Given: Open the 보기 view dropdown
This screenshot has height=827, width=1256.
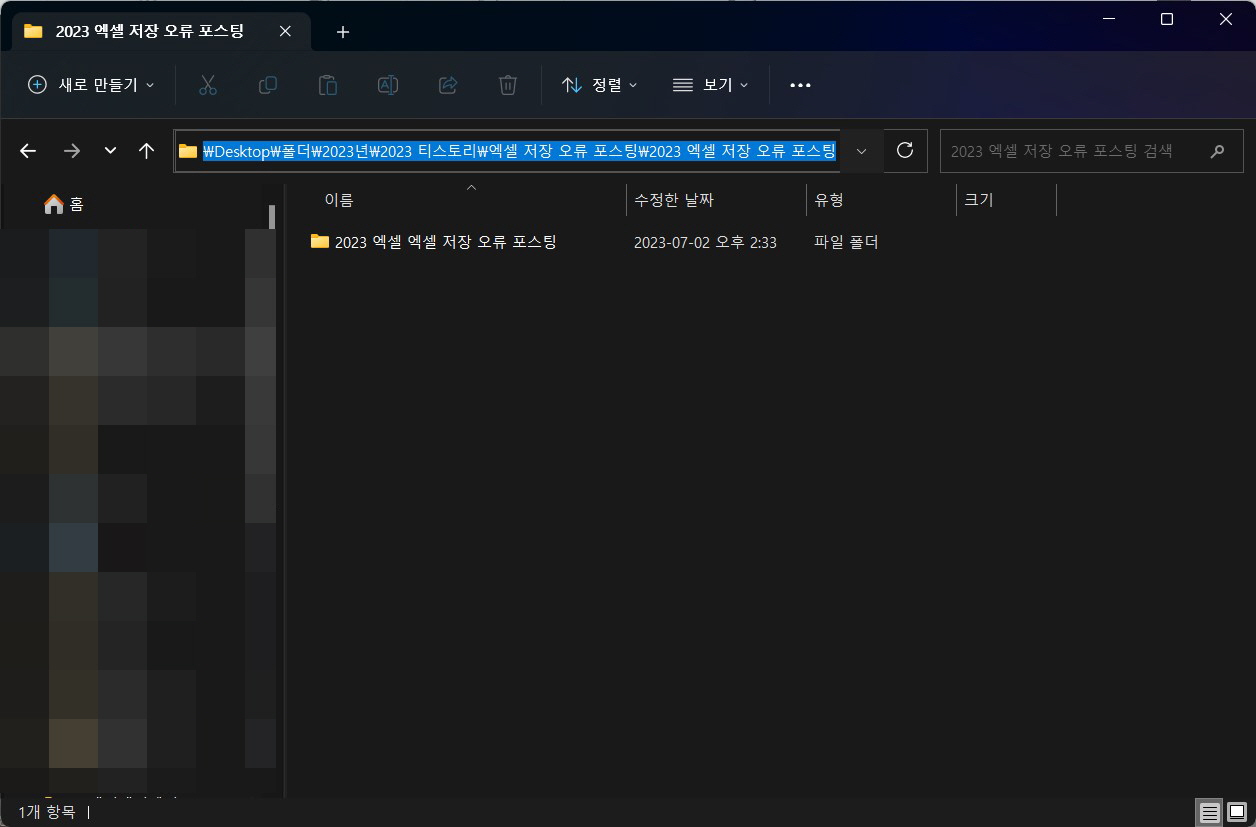Looking at the screenshot, I should [710, 85].
